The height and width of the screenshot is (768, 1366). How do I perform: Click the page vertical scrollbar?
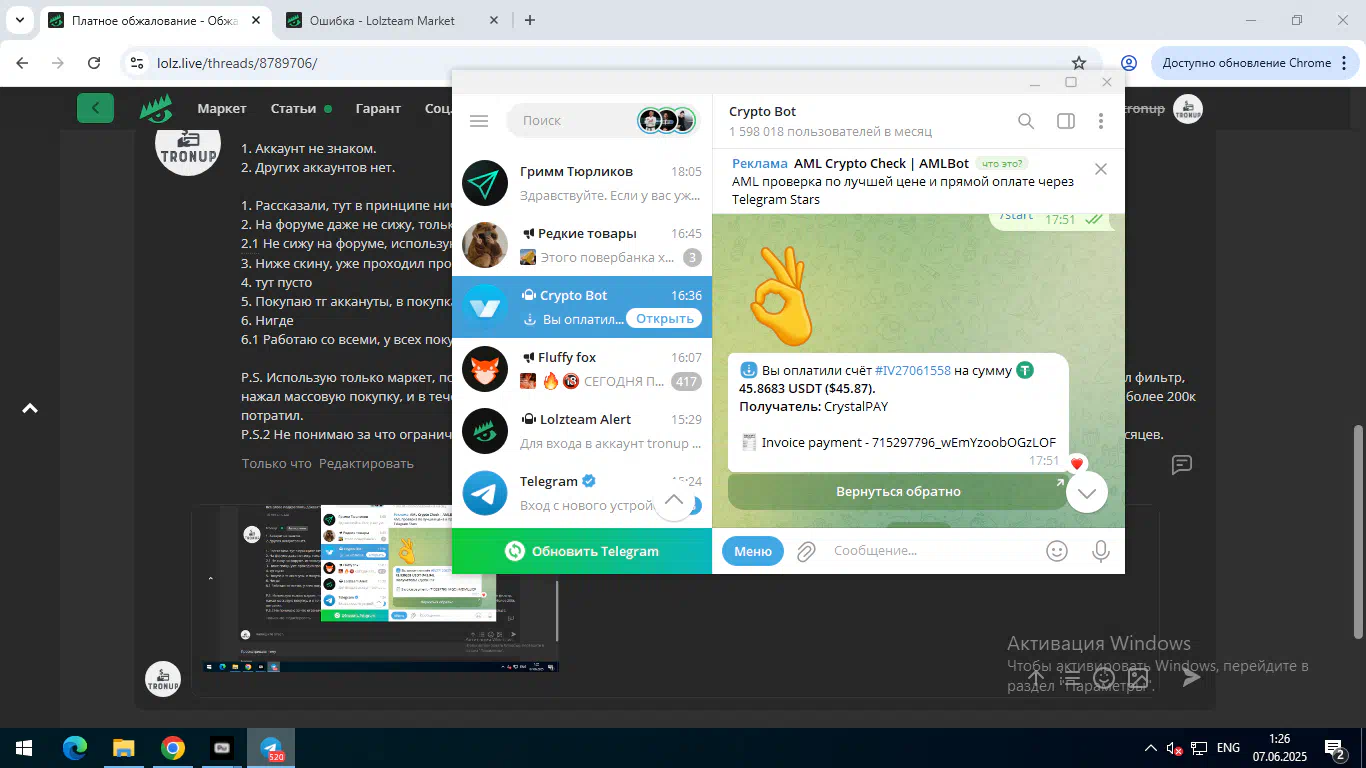(1358, 530)
